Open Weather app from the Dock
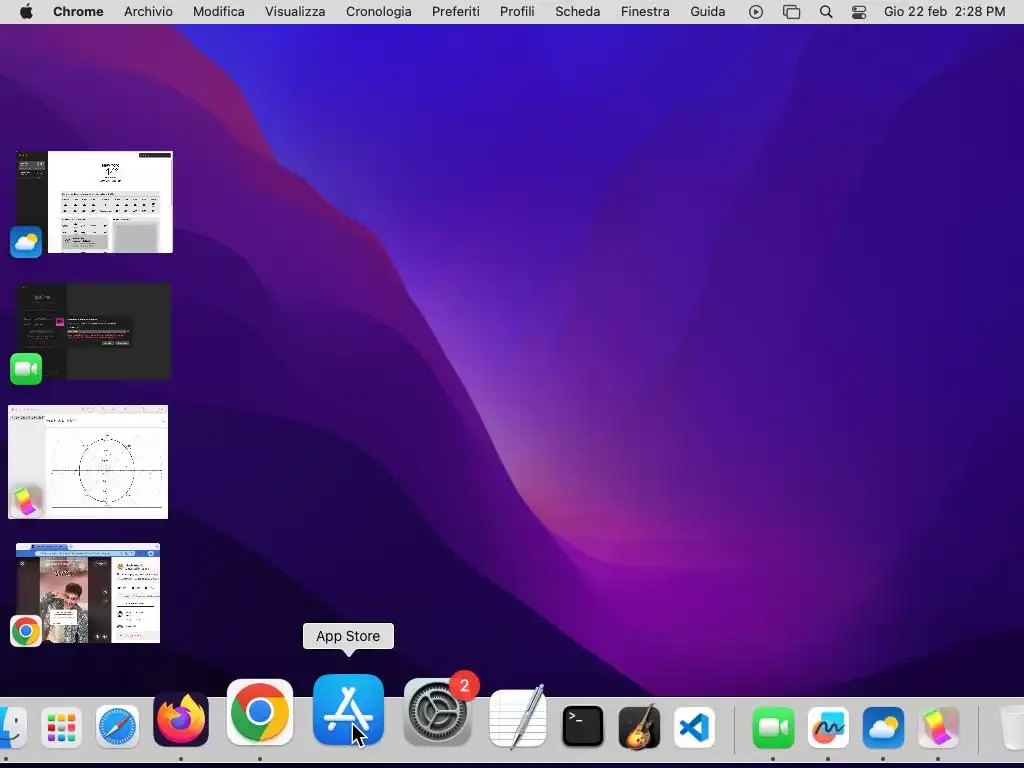Screen dimensions: 1024x768 (884, 727)
